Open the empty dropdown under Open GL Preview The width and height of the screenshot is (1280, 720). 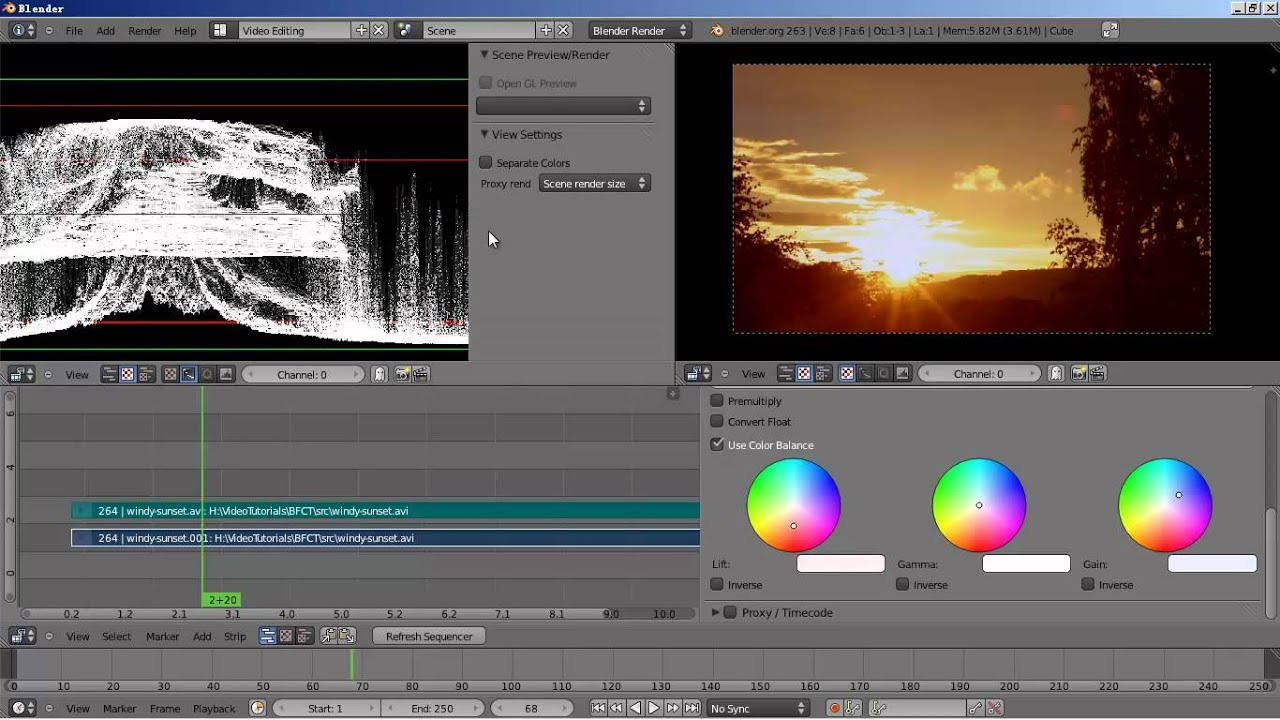(563, 105)
